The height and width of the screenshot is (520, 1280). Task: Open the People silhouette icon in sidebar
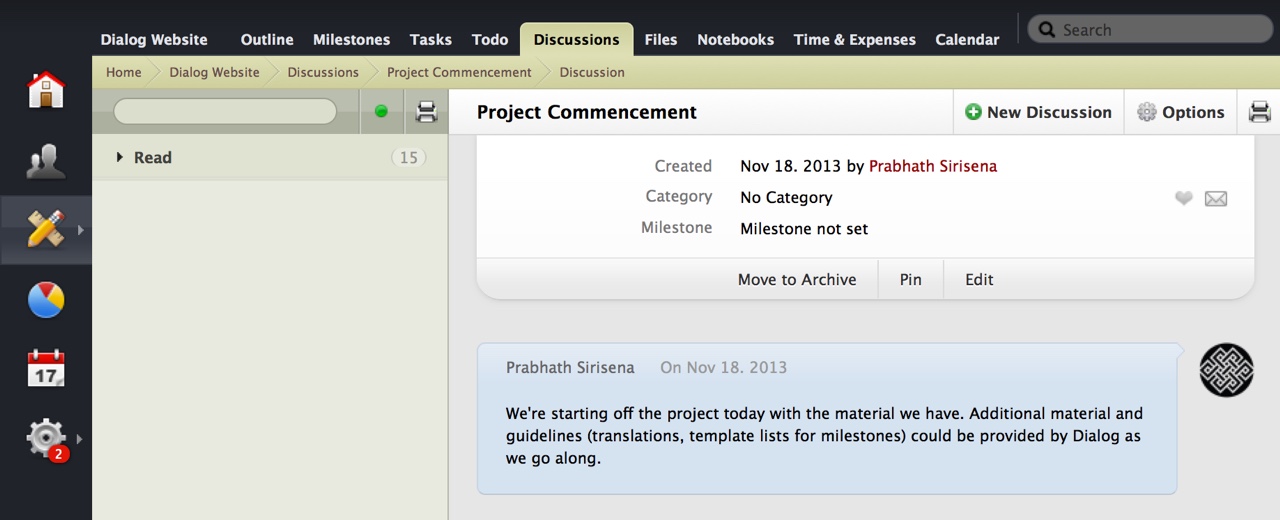pyautogui.click(x=46, y=160)
